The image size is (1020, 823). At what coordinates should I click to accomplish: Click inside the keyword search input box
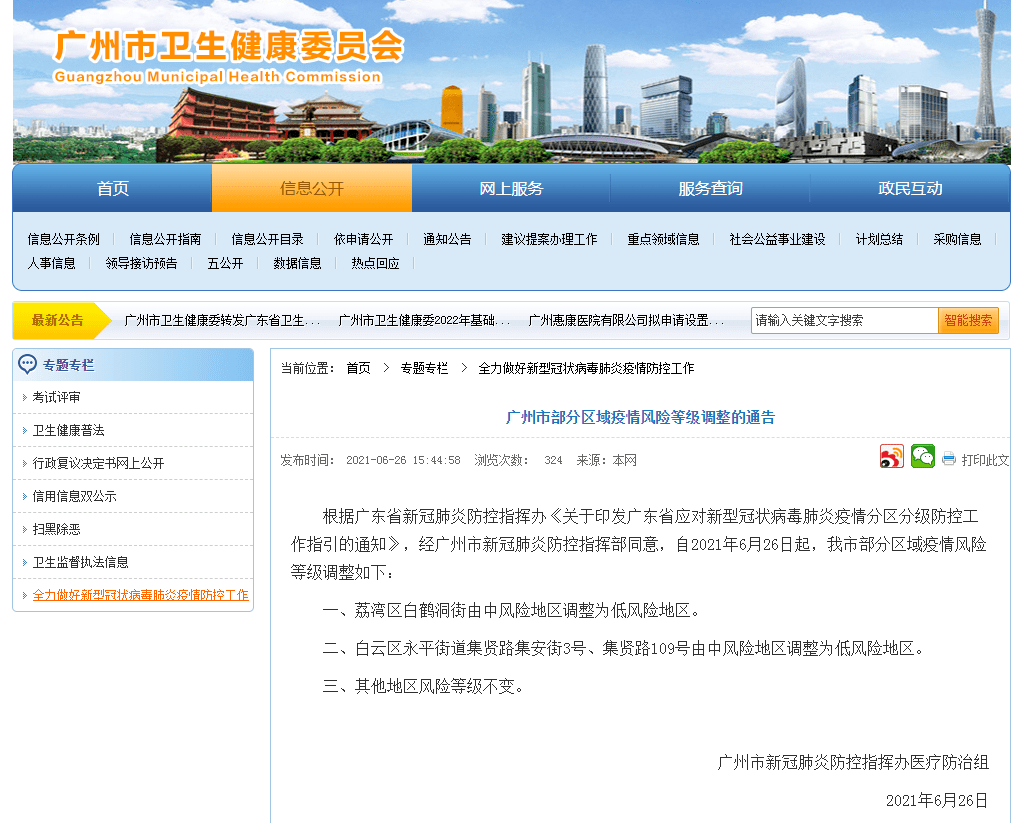click(845, 320)
